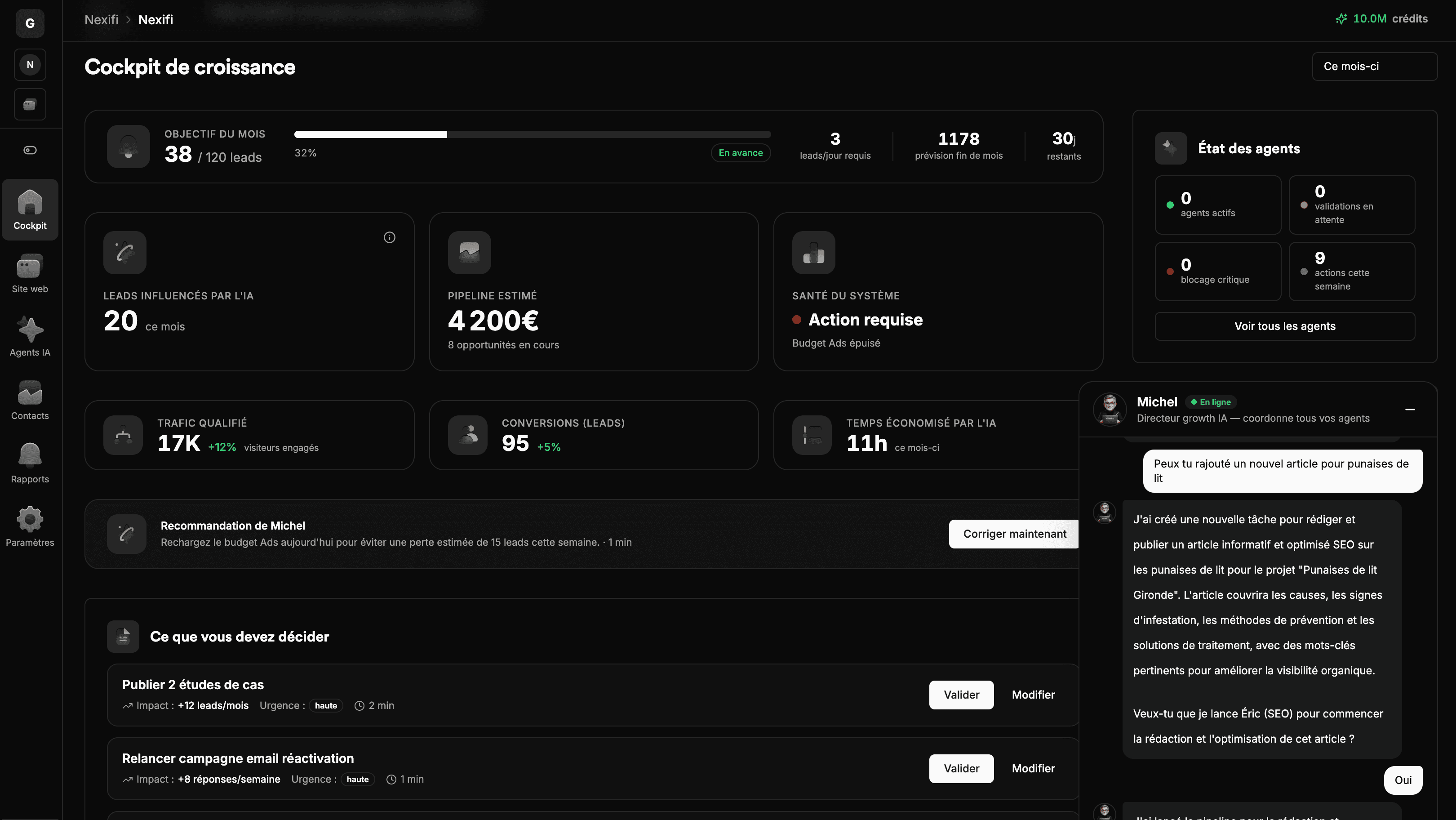The width and height of the screenshot is (1456, 820).
Task: Open the Cockpit sidebar icon
Action: 30,209
